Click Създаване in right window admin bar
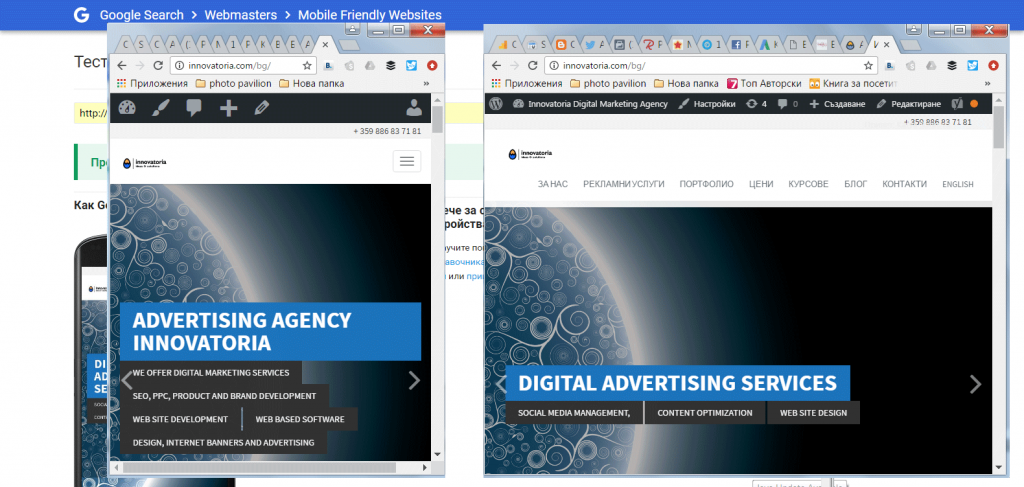 [x=837, y=104]
